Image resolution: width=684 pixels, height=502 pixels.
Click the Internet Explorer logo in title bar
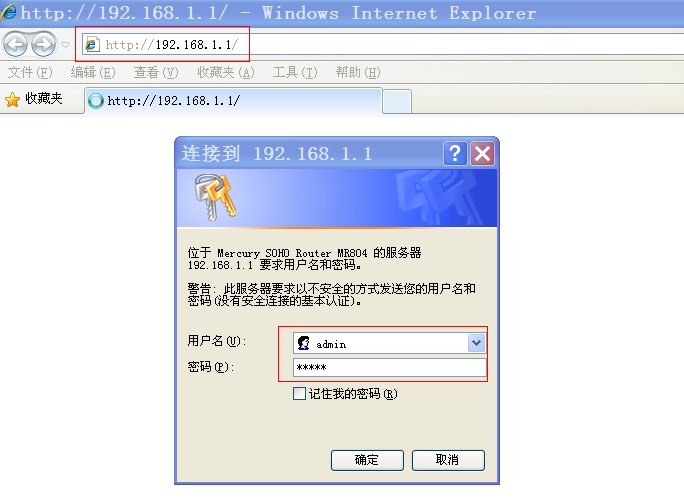point(8,11)
